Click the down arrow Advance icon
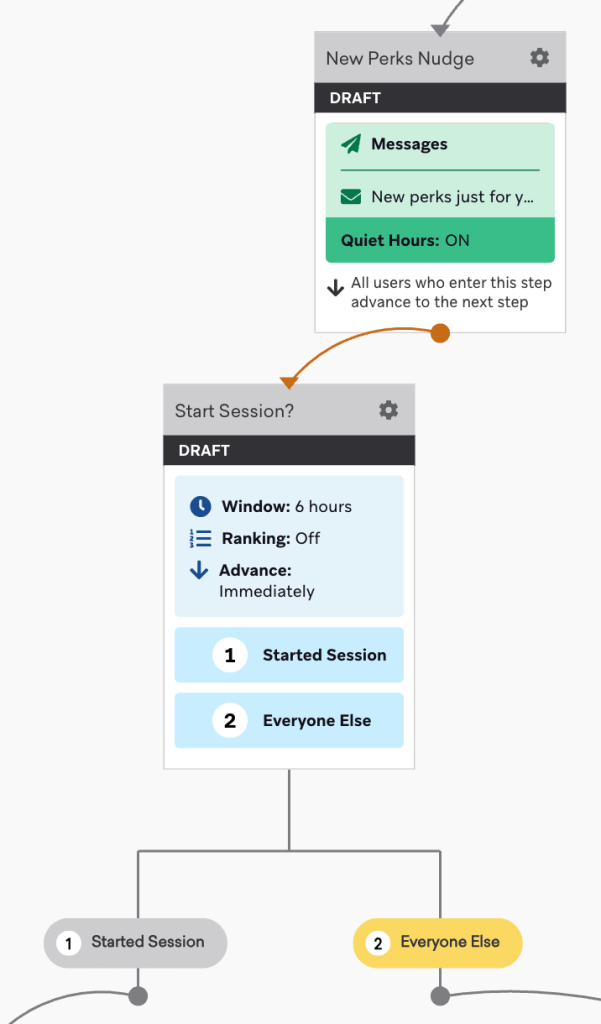Image resolution: width=601 pixels, height=1024 pixels. (x=200, y=572)
